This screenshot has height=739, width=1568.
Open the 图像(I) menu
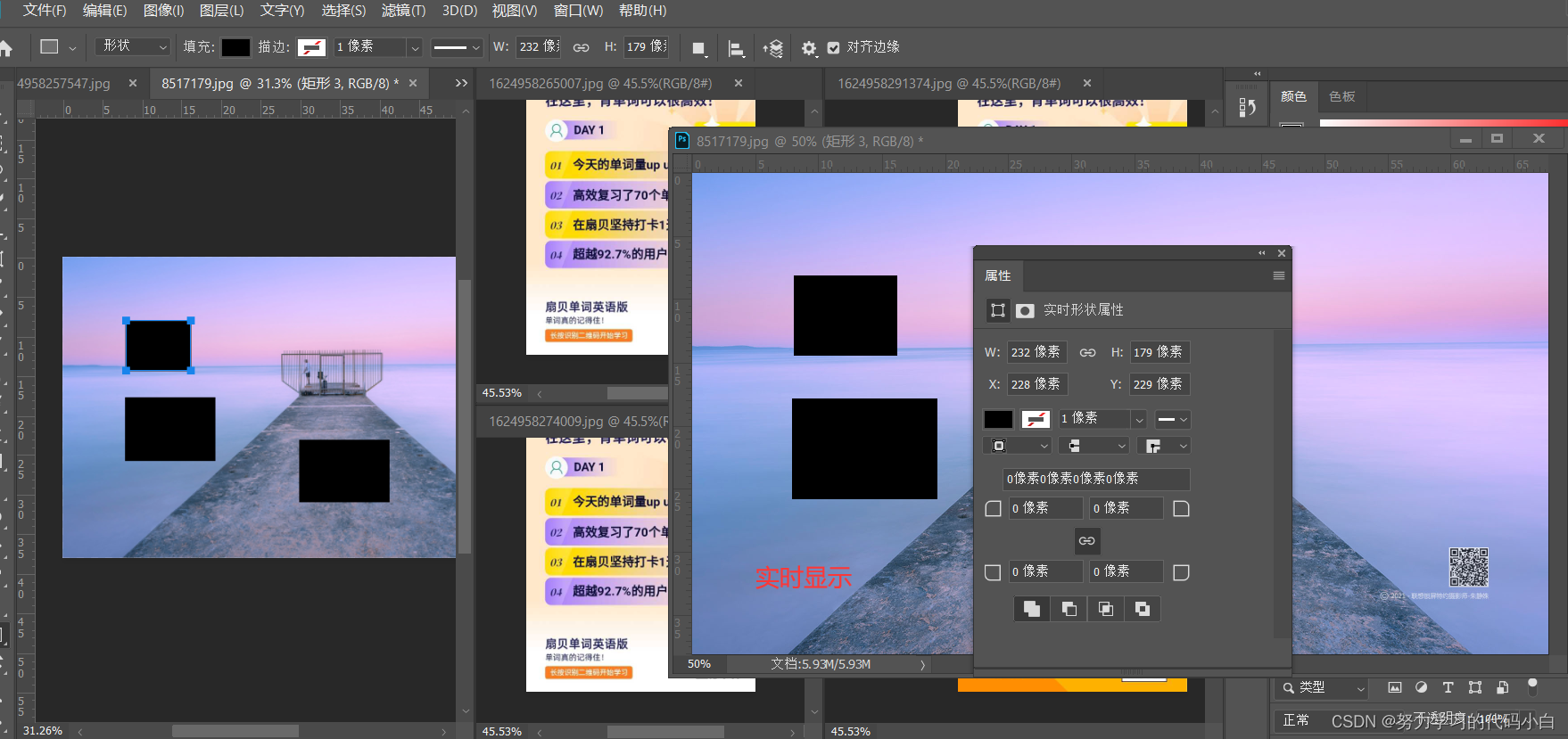(163, 11)
